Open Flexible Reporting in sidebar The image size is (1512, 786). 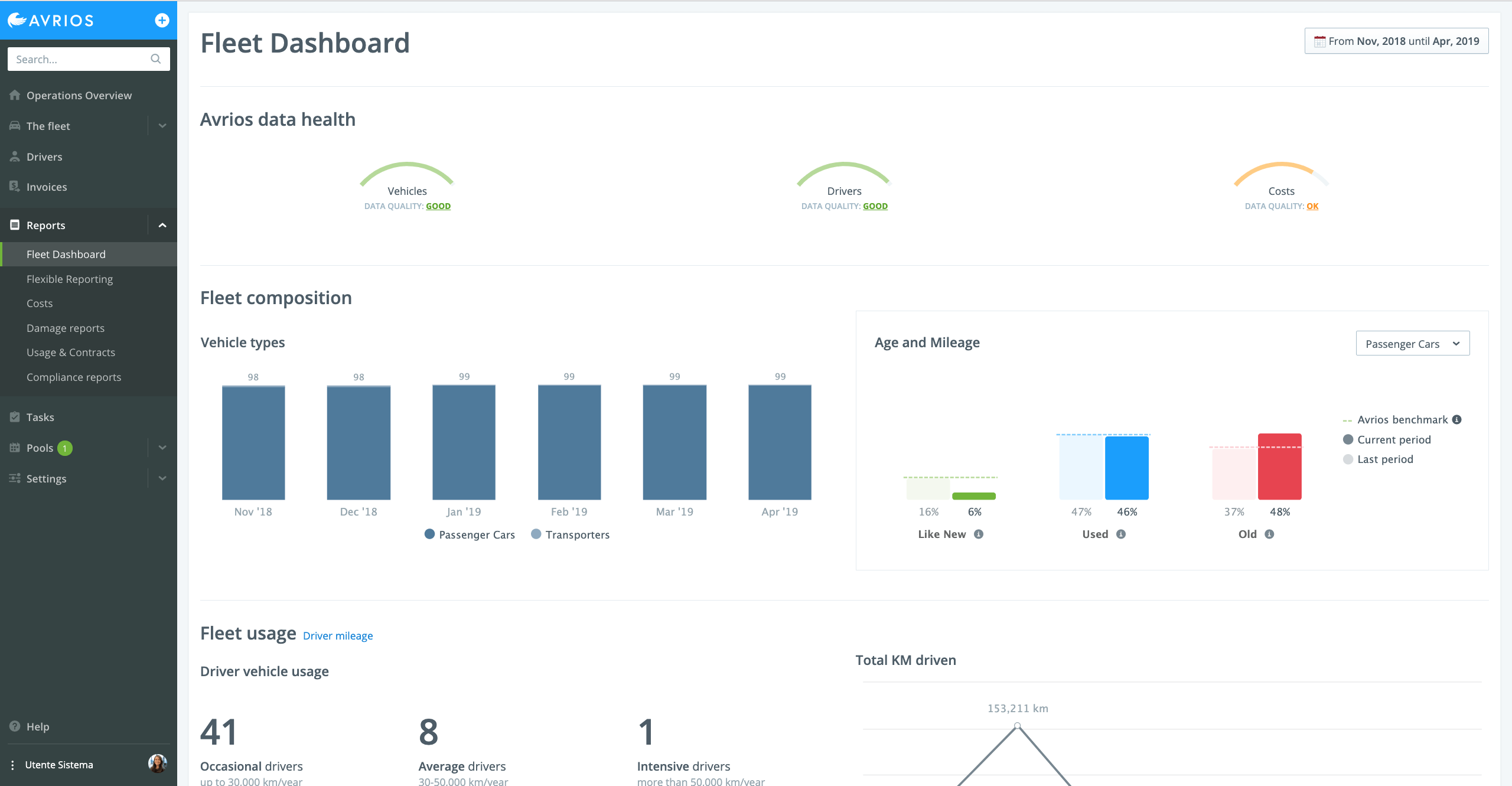click(x=70, y=279)
